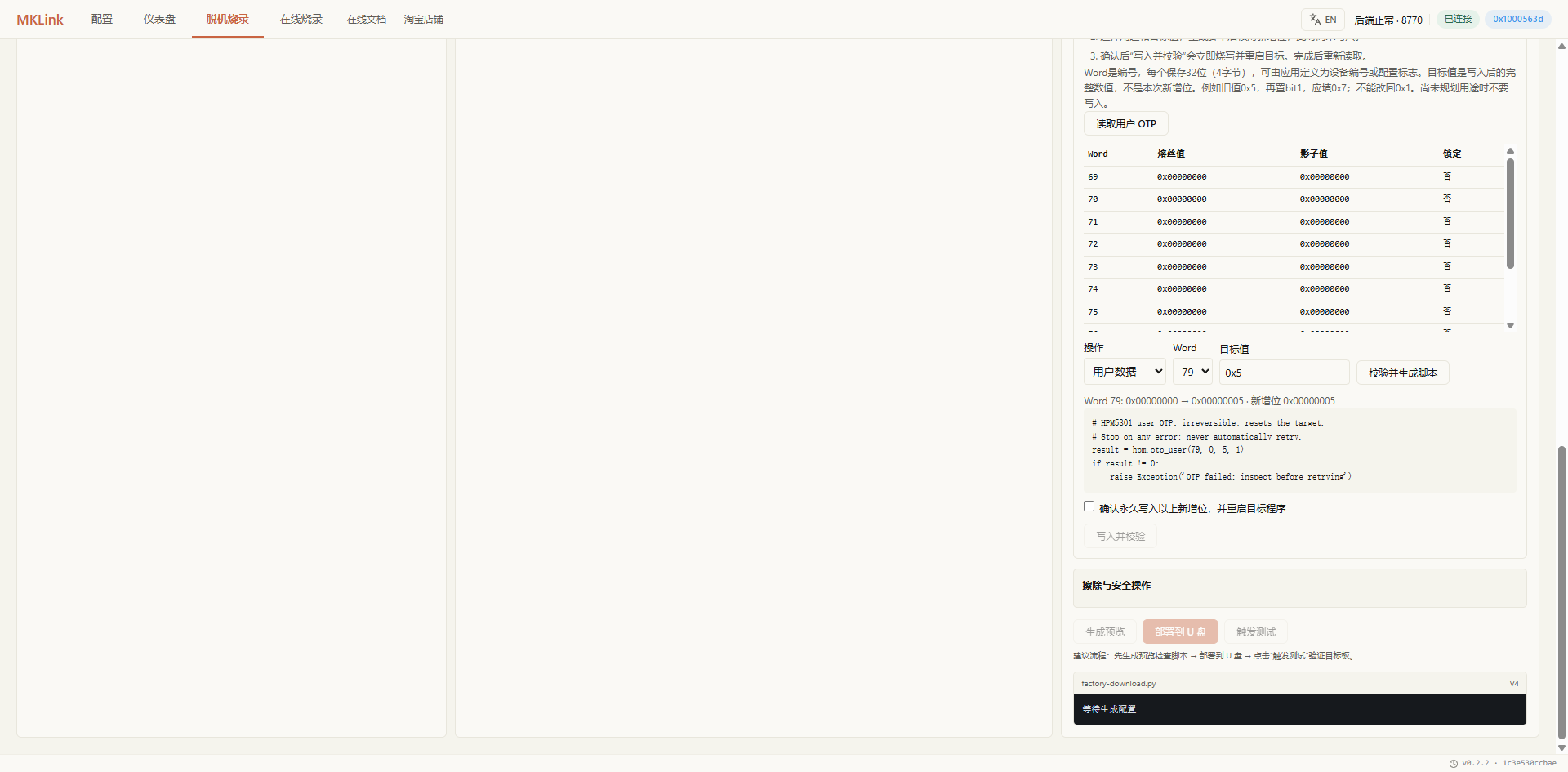Click the translate icon beside EN

coord(1315,19)
